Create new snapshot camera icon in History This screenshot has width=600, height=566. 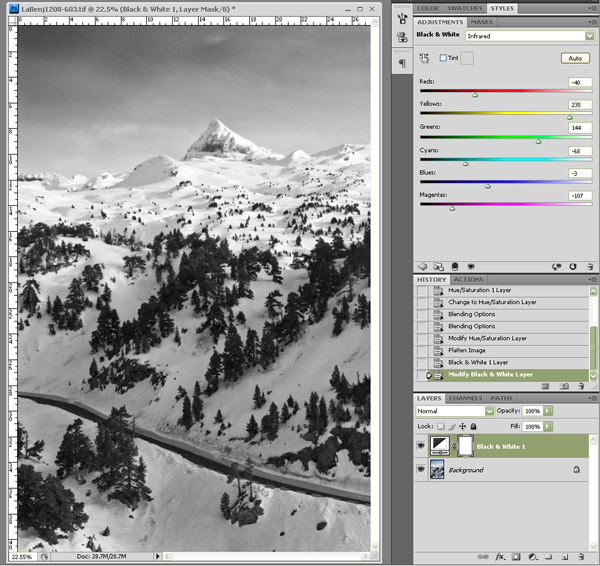click(x=564, y=386)
